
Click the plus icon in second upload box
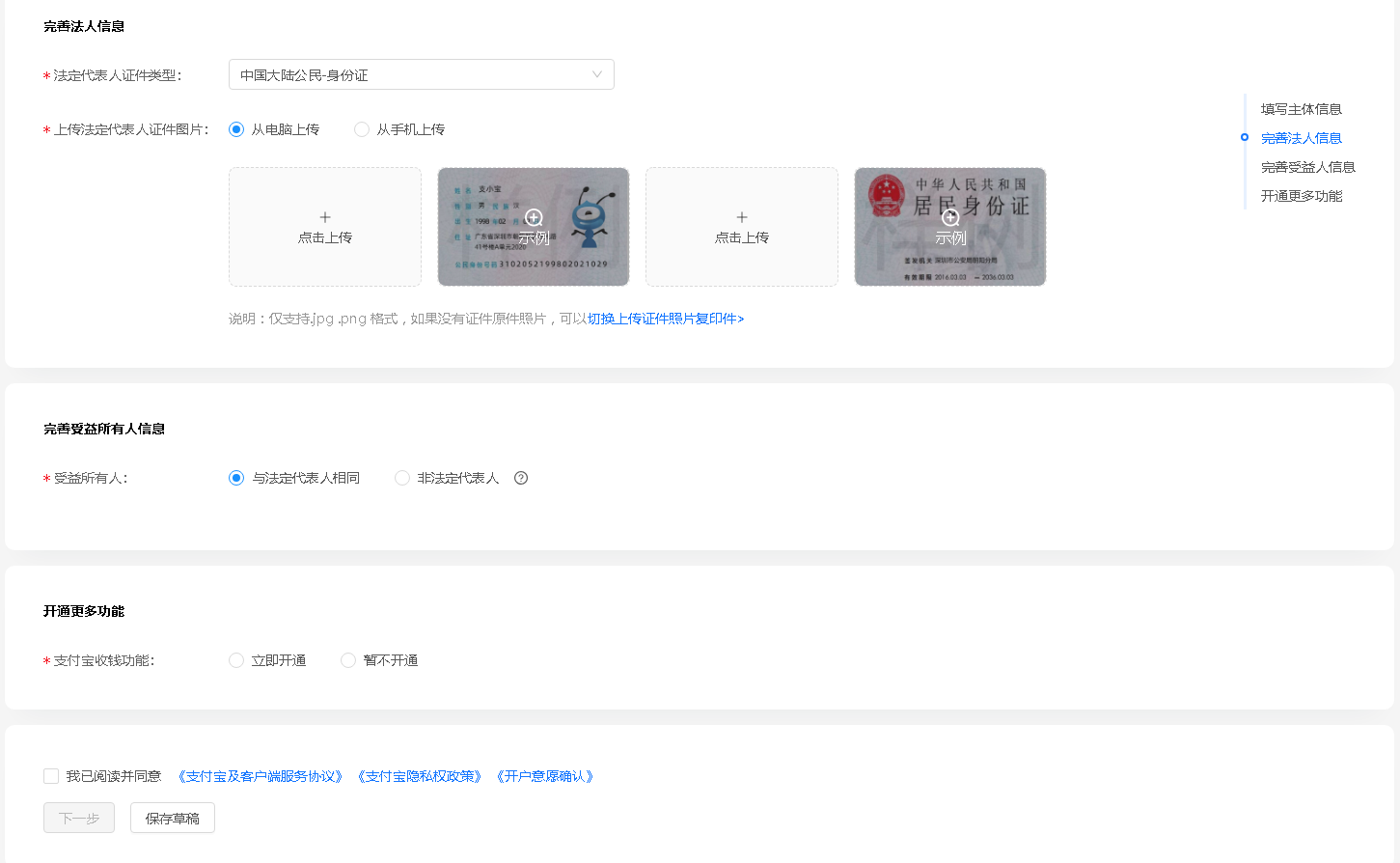coord(742,217)
